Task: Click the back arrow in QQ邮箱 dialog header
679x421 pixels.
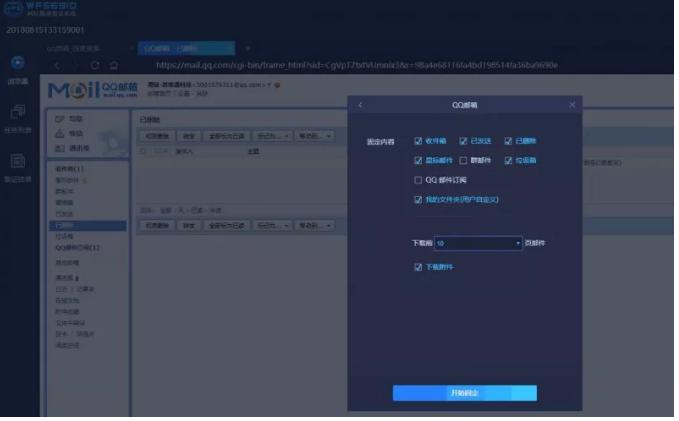Action: pos(360,105)
